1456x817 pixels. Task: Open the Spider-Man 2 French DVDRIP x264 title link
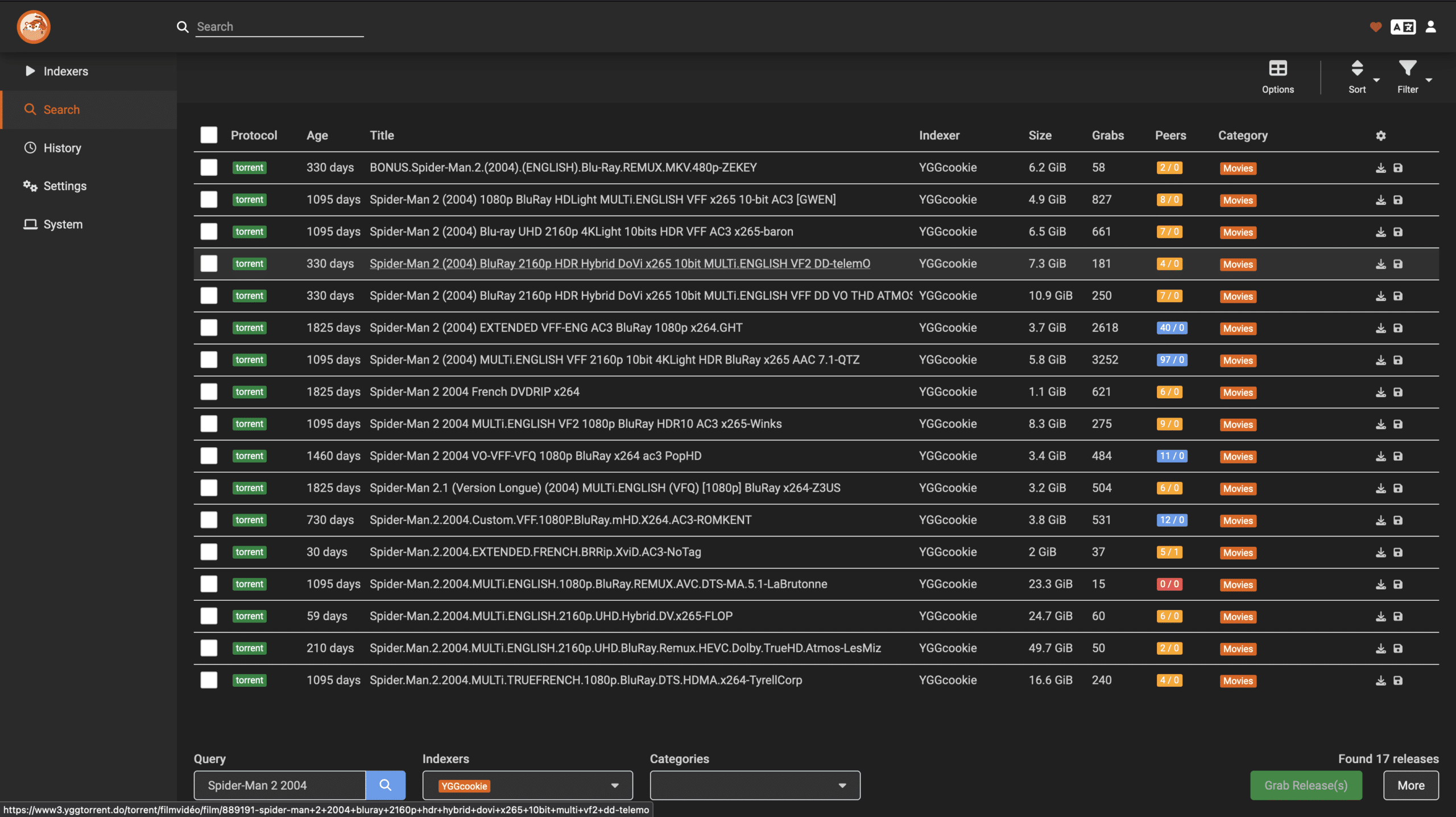click(x=474, y=391)
